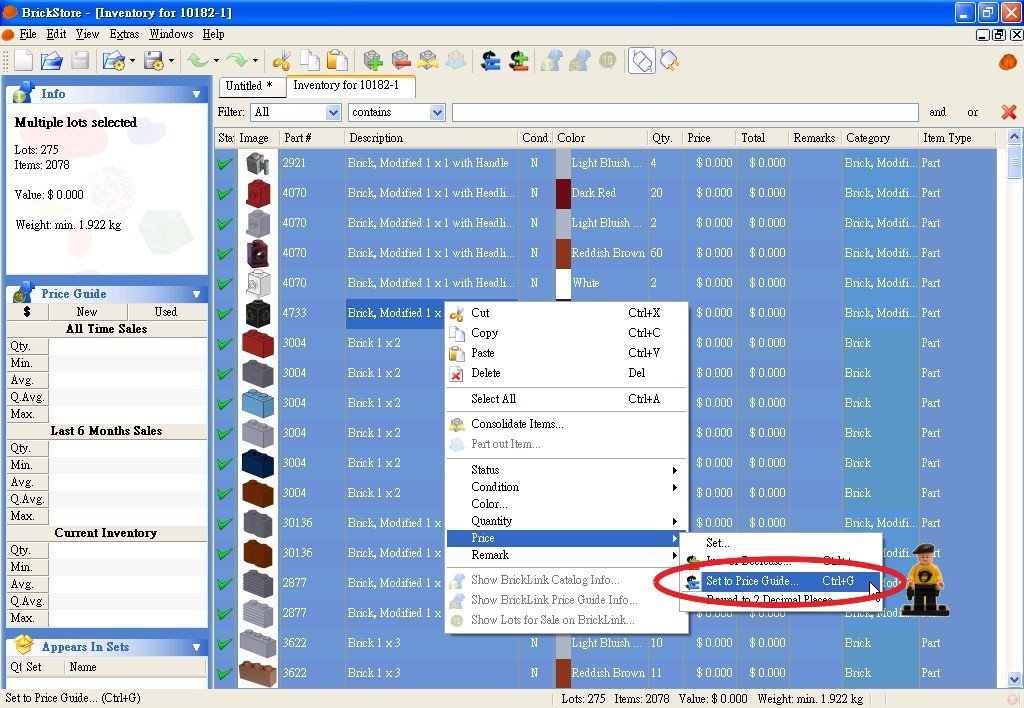Click the orange brick icon at toolbar end
Screen dimensions: 1024x708
(x=1008, y=61)
